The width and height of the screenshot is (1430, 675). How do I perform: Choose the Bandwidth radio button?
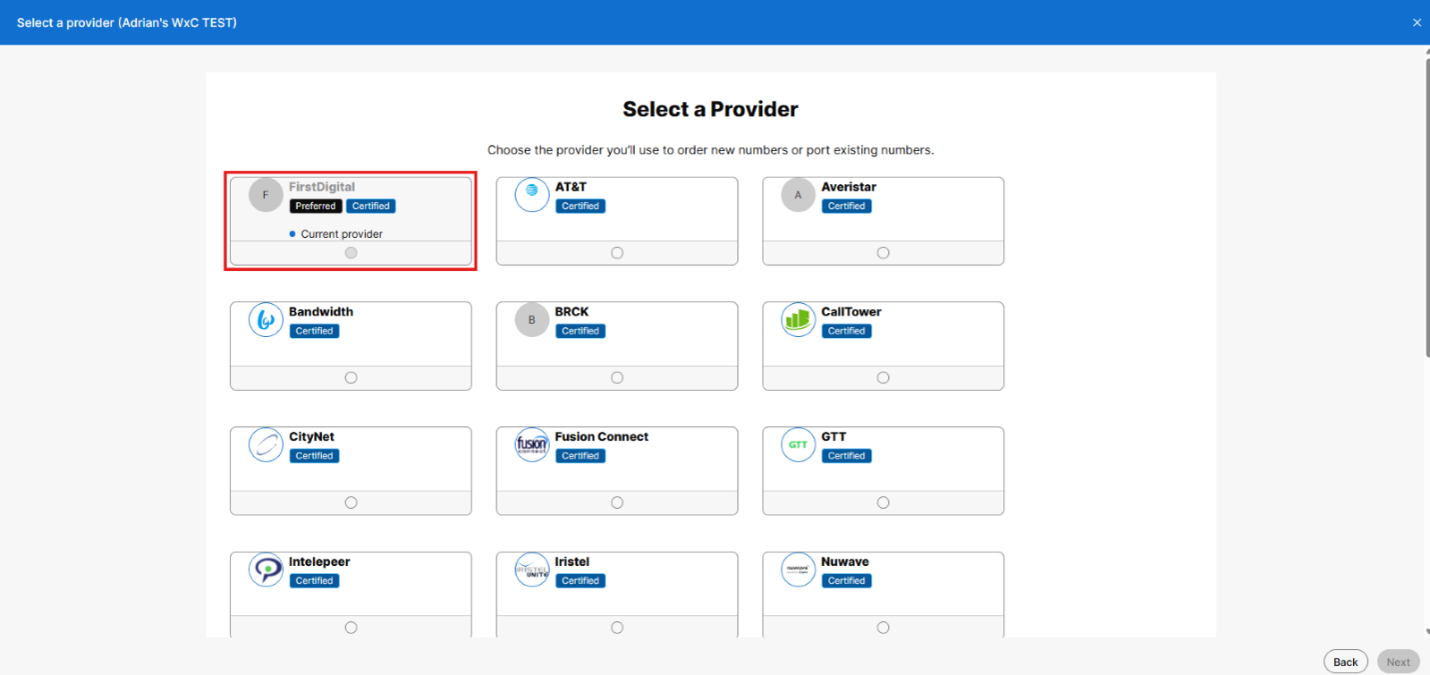click(x=351, y=378)
